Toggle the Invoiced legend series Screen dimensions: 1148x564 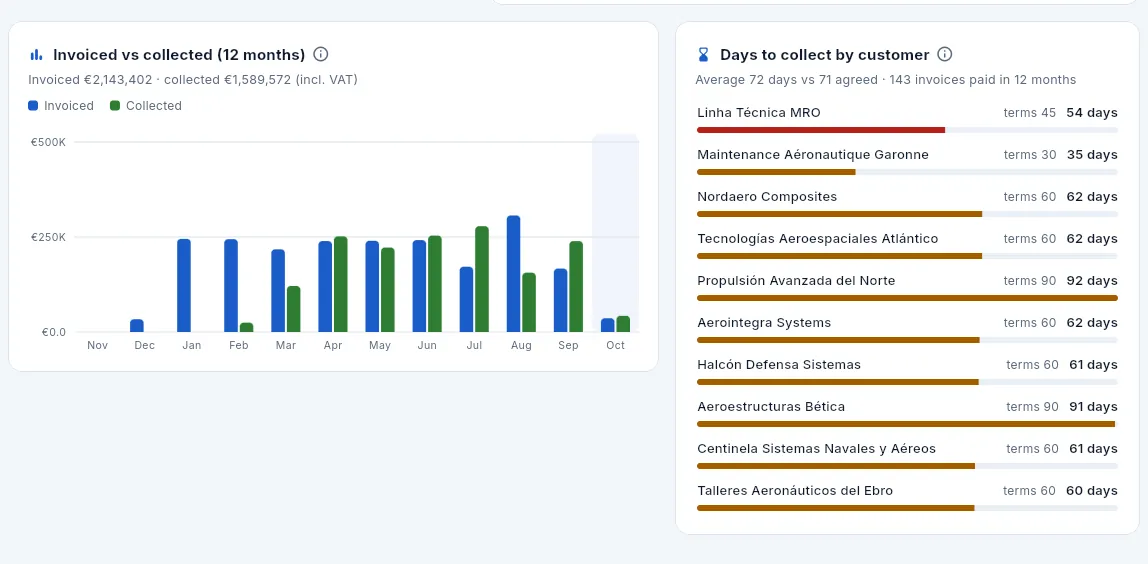point(62,105)
